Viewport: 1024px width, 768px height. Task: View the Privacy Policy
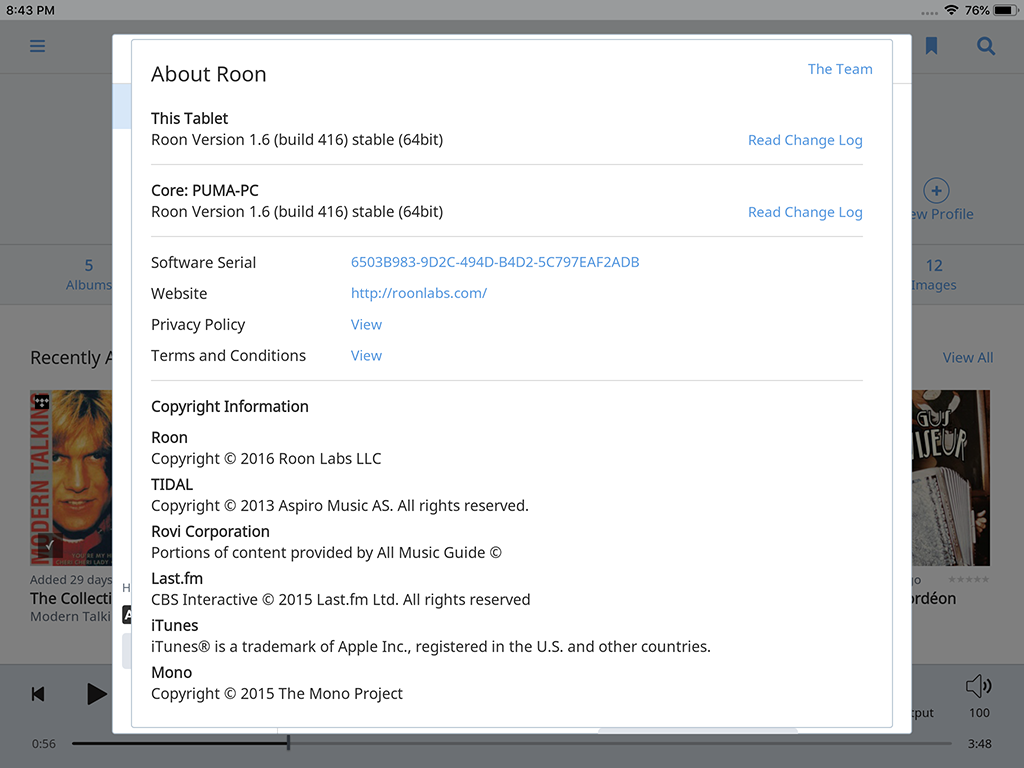(x=366, y=325)
